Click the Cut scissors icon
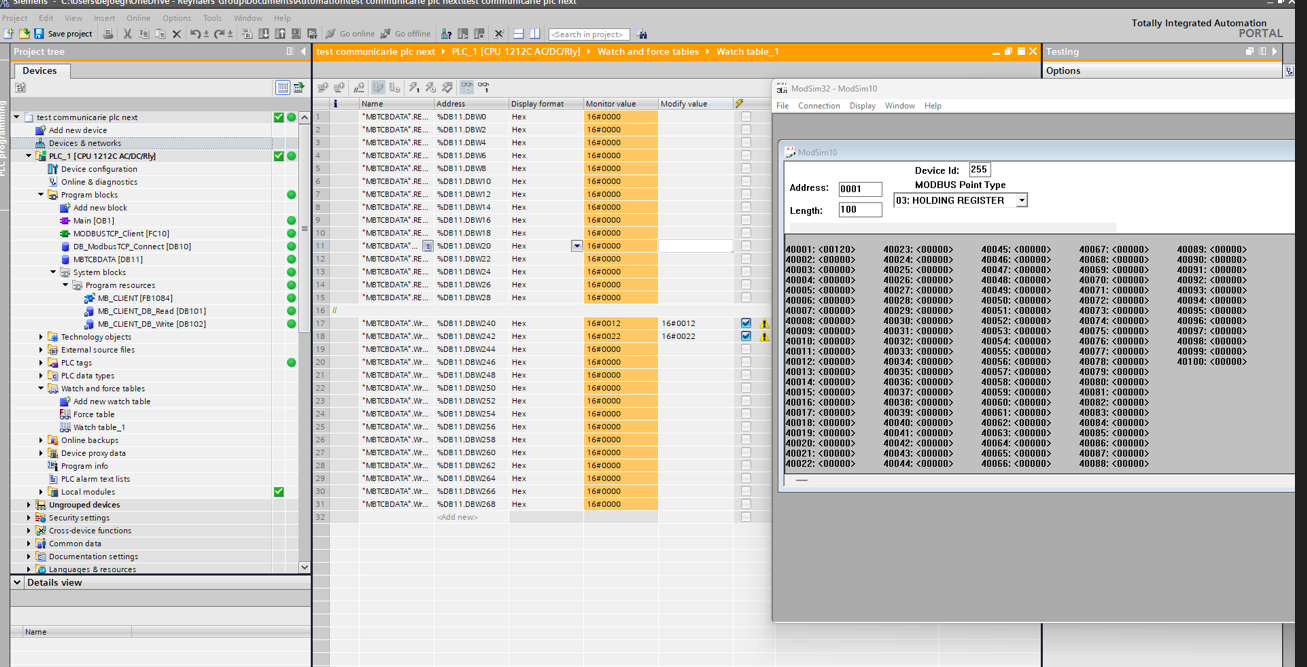 coord(127,34)
